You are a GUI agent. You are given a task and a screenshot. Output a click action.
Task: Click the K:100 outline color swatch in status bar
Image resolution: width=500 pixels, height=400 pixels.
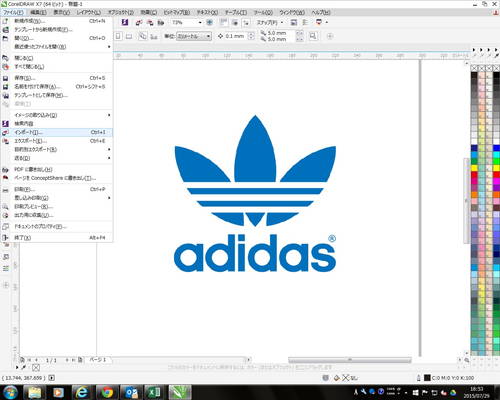pyautogui.click(x=427, y=378)
